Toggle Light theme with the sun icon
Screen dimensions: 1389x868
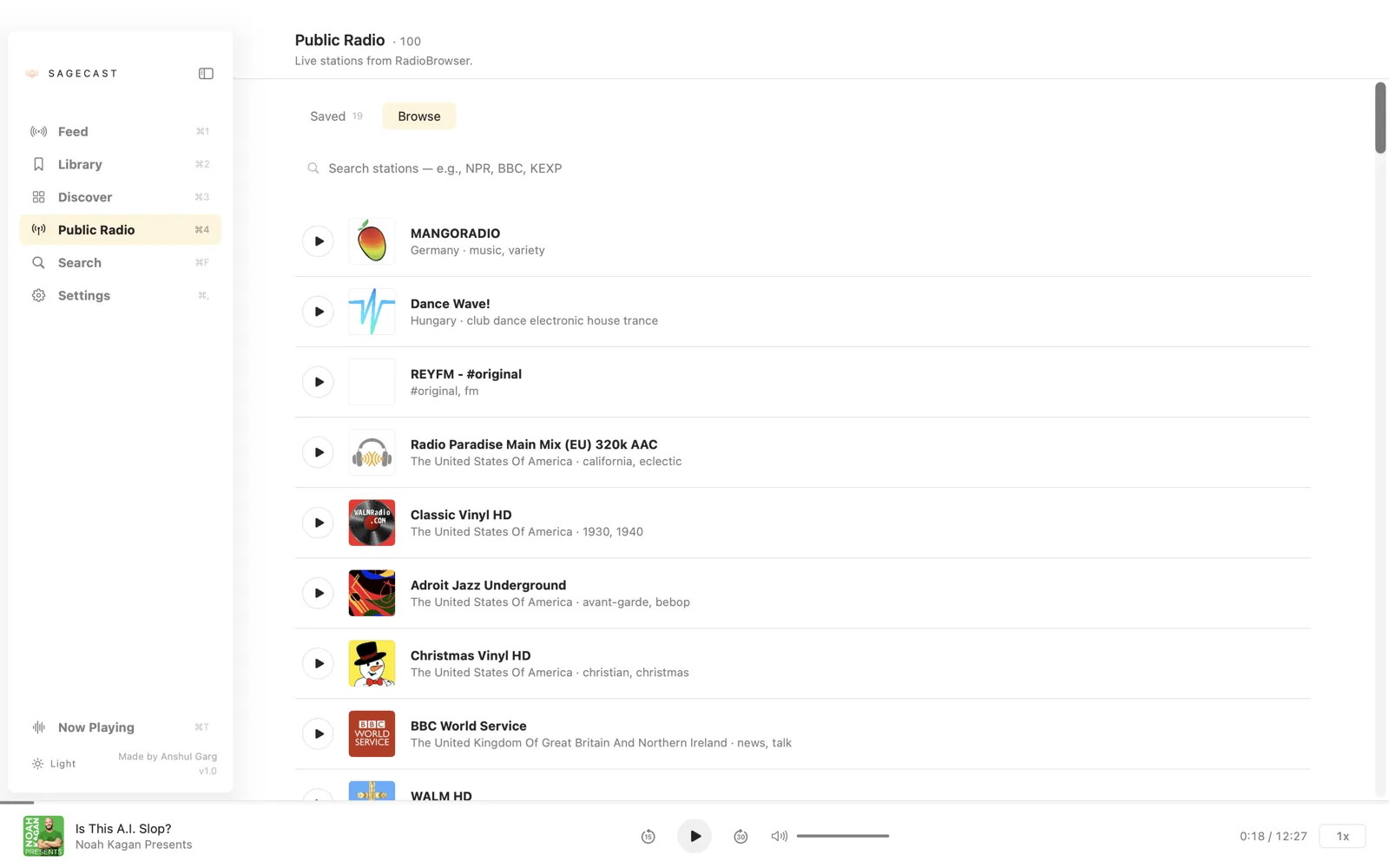[x=37, y=763]
